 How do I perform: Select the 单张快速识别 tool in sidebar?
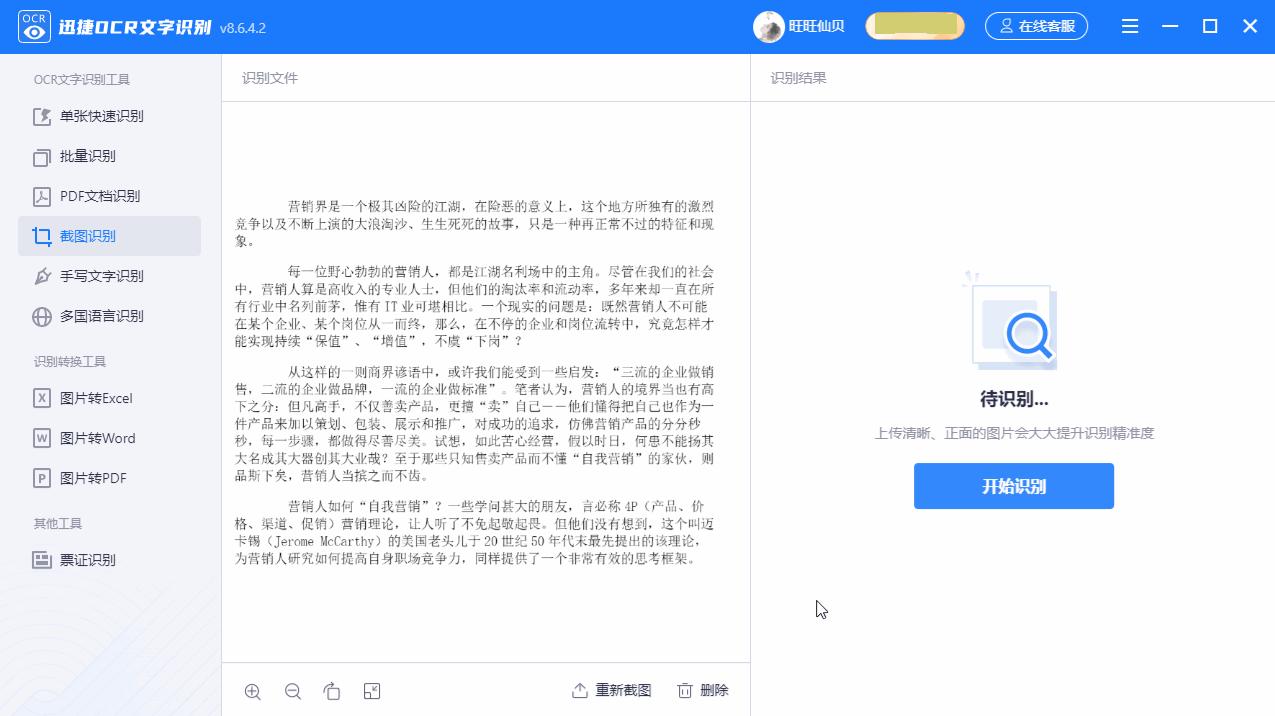tap(100, 116)
